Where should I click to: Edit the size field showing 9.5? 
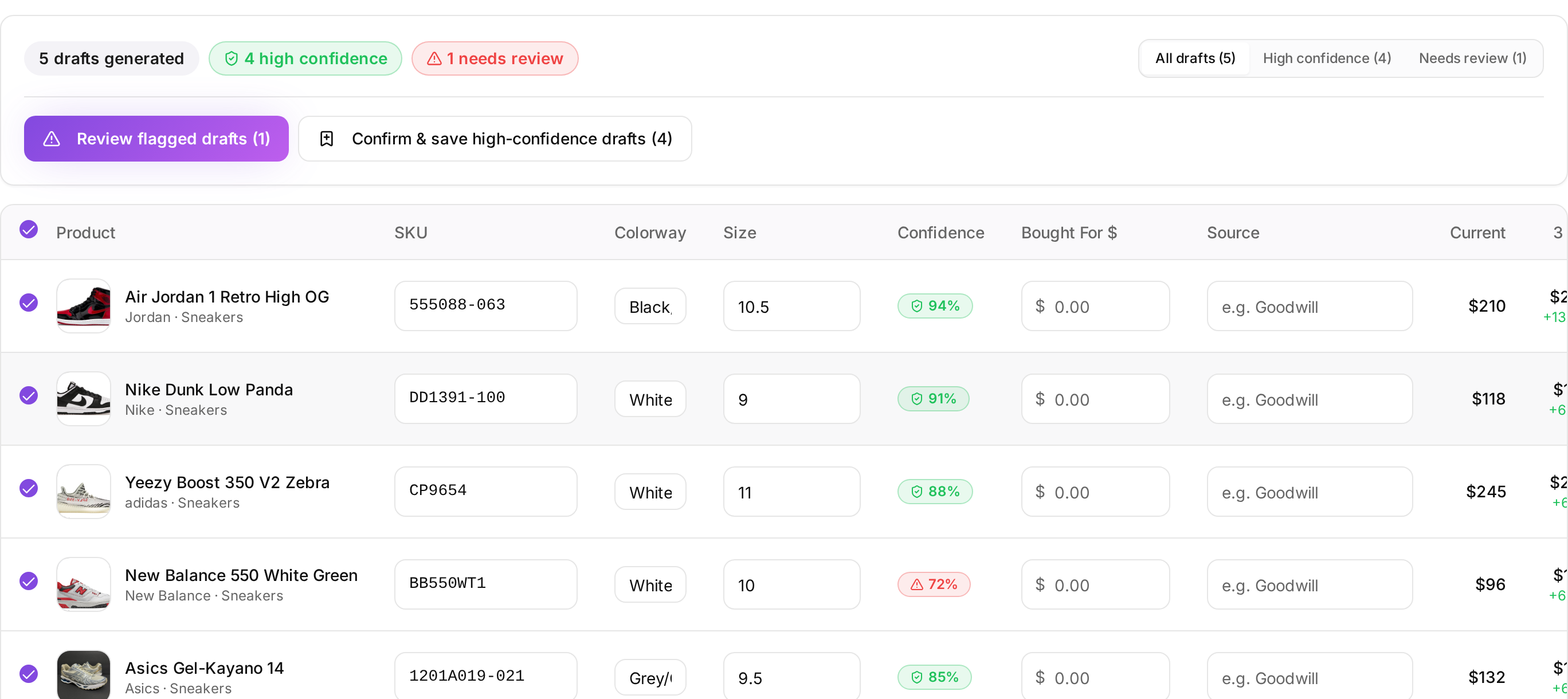(x=791, y=676)
